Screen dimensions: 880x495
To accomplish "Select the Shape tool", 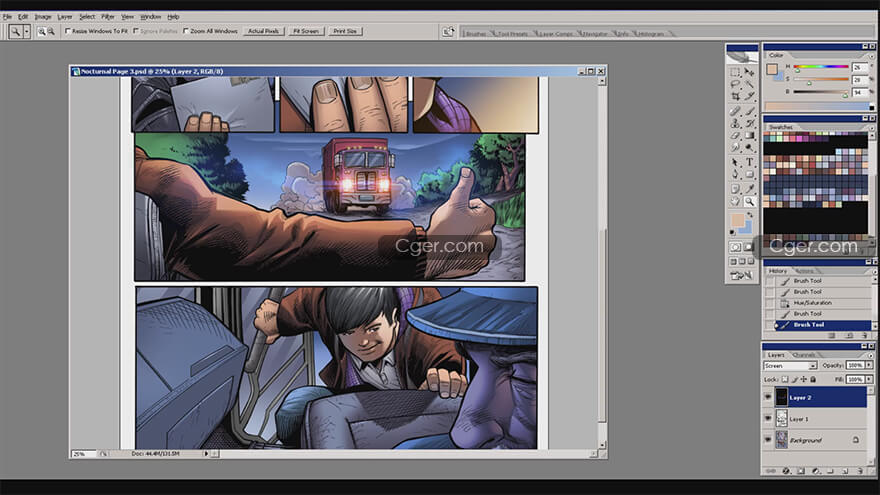I will click(749, 175).
